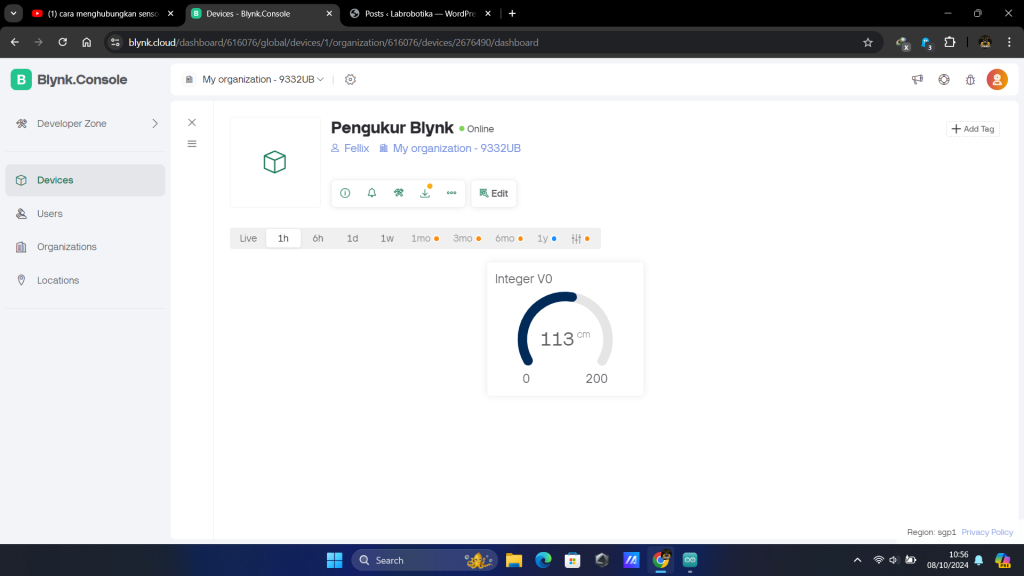The height and width of the screenshot is (576, 1024).
Task: Click the megaphone announcements icon
Action: point(917,80)
